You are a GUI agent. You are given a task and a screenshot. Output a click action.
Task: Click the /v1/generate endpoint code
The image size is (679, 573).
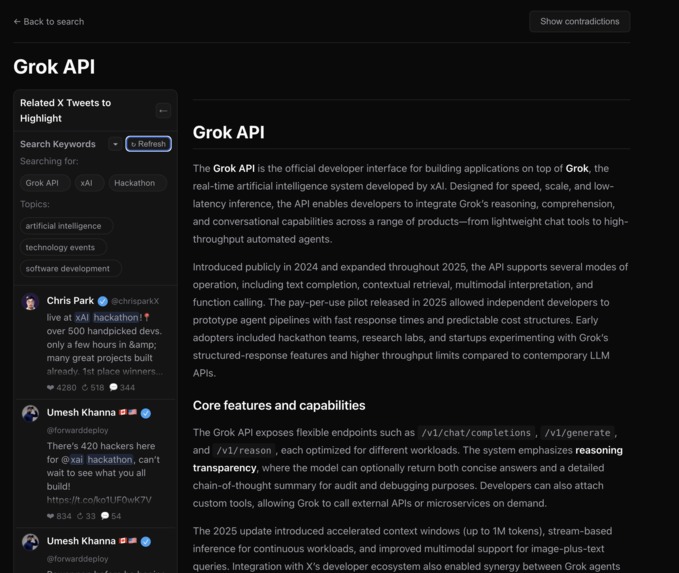click(577, 433)
